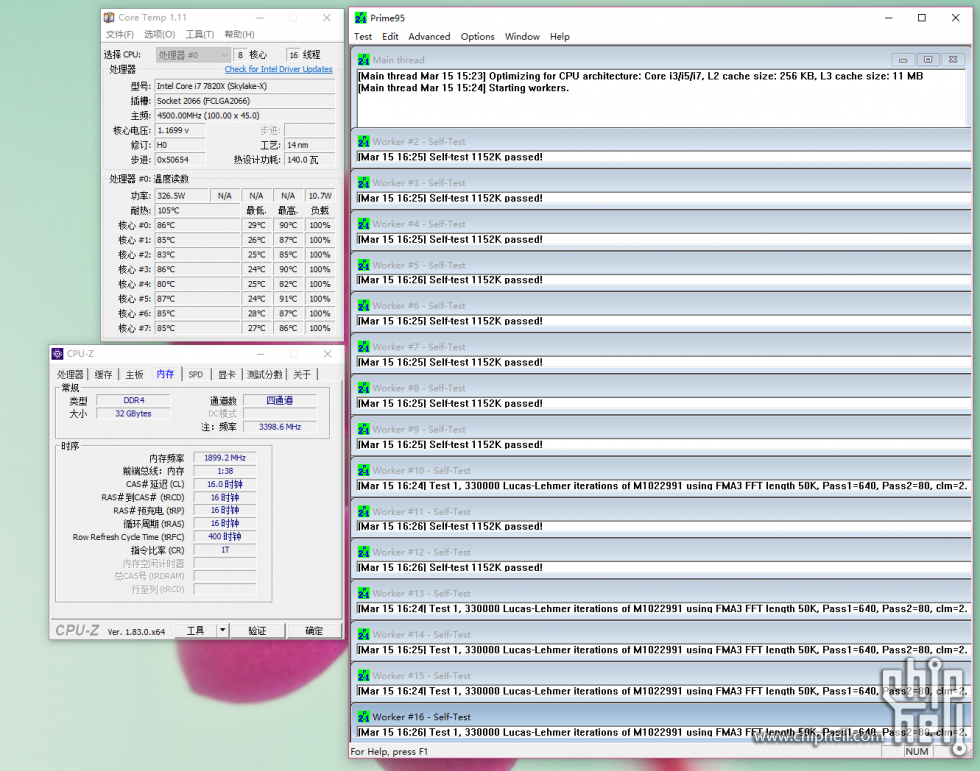980x771 pixels.
Task: Switch to CPU-Z 缓存 tab
Action: 103,374
